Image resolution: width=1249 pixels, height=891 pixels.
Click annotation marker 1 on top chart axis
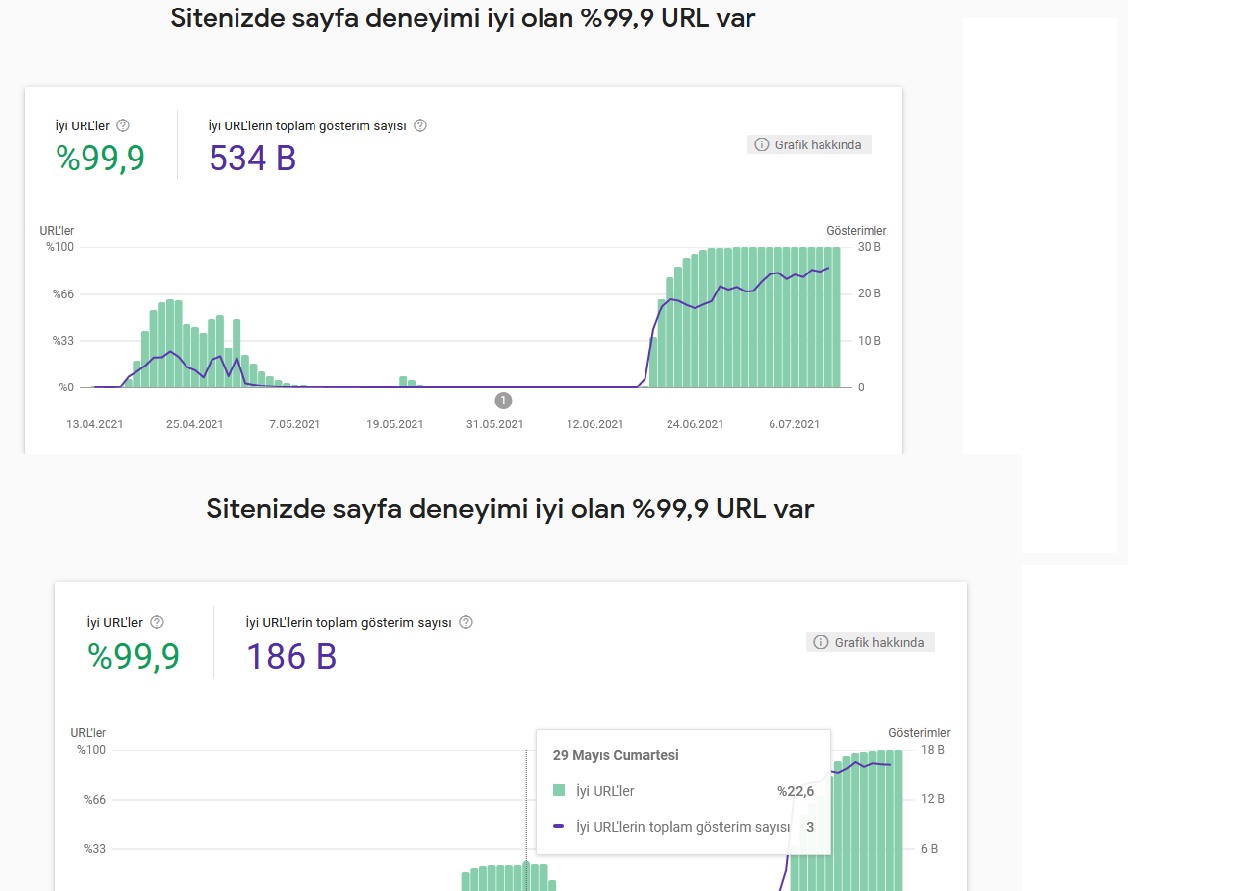503,400
